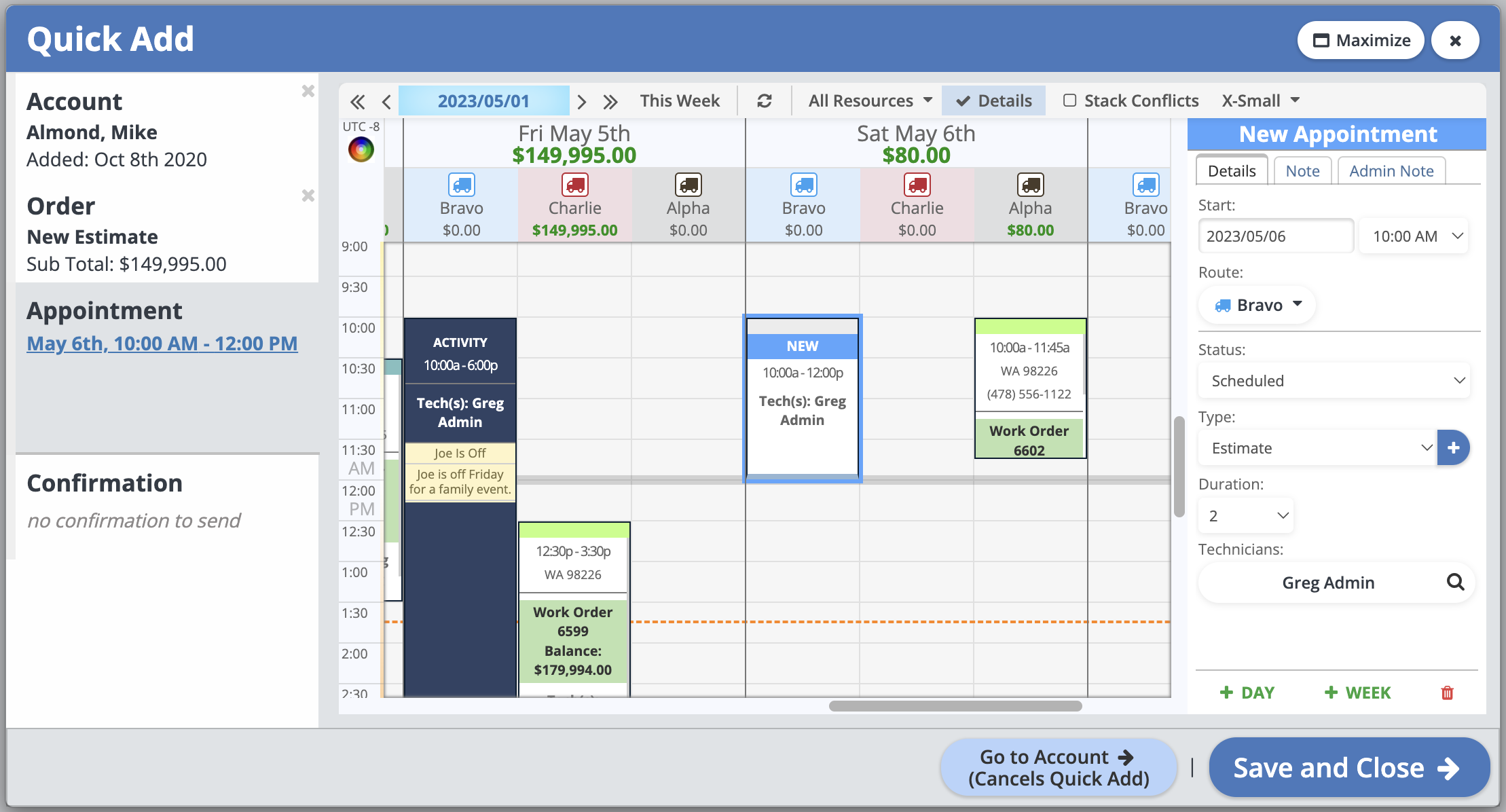This screenshot has width=1506, height=812.
Task: Click the refresh schedule icon
Action: click(764, 101)
